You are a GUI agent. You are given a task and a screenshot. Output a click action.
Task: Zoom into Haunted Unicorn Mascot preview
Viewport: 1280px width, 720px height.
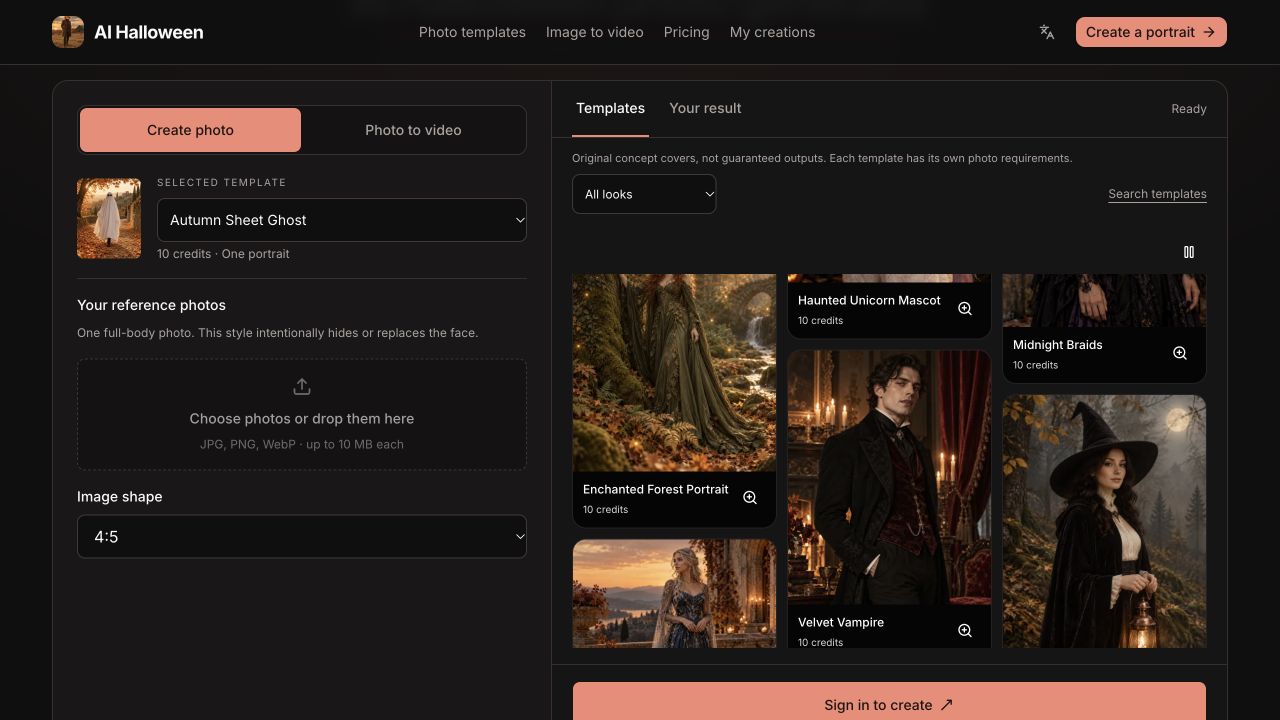[965, 309]
